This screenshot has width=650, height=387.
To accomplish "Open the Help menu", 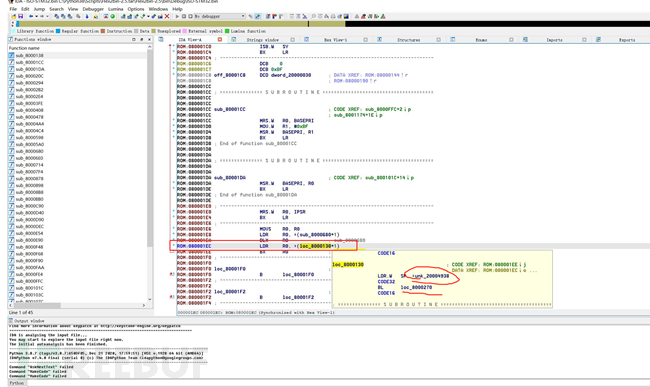I will click(177, 9).
